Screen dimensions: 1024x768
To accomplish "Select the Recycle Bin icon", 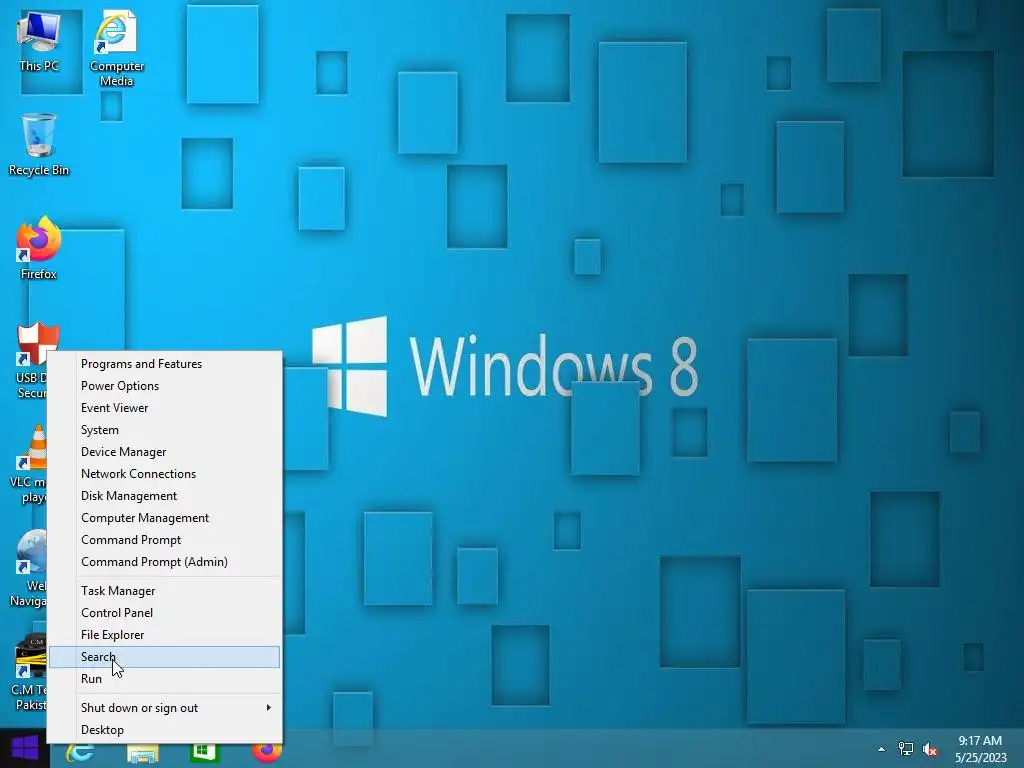I will [x=39, y=144].
